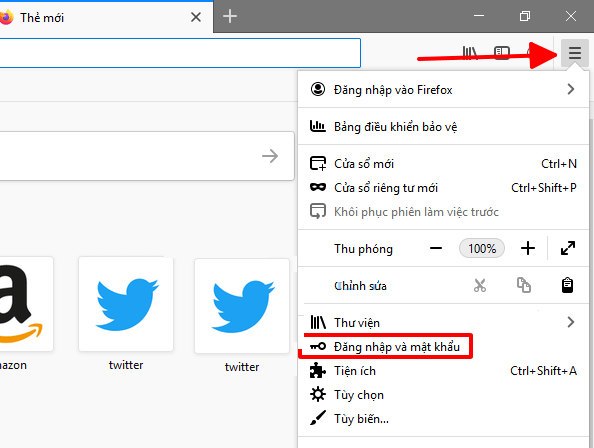Click the search go arrow

point(270,156)
